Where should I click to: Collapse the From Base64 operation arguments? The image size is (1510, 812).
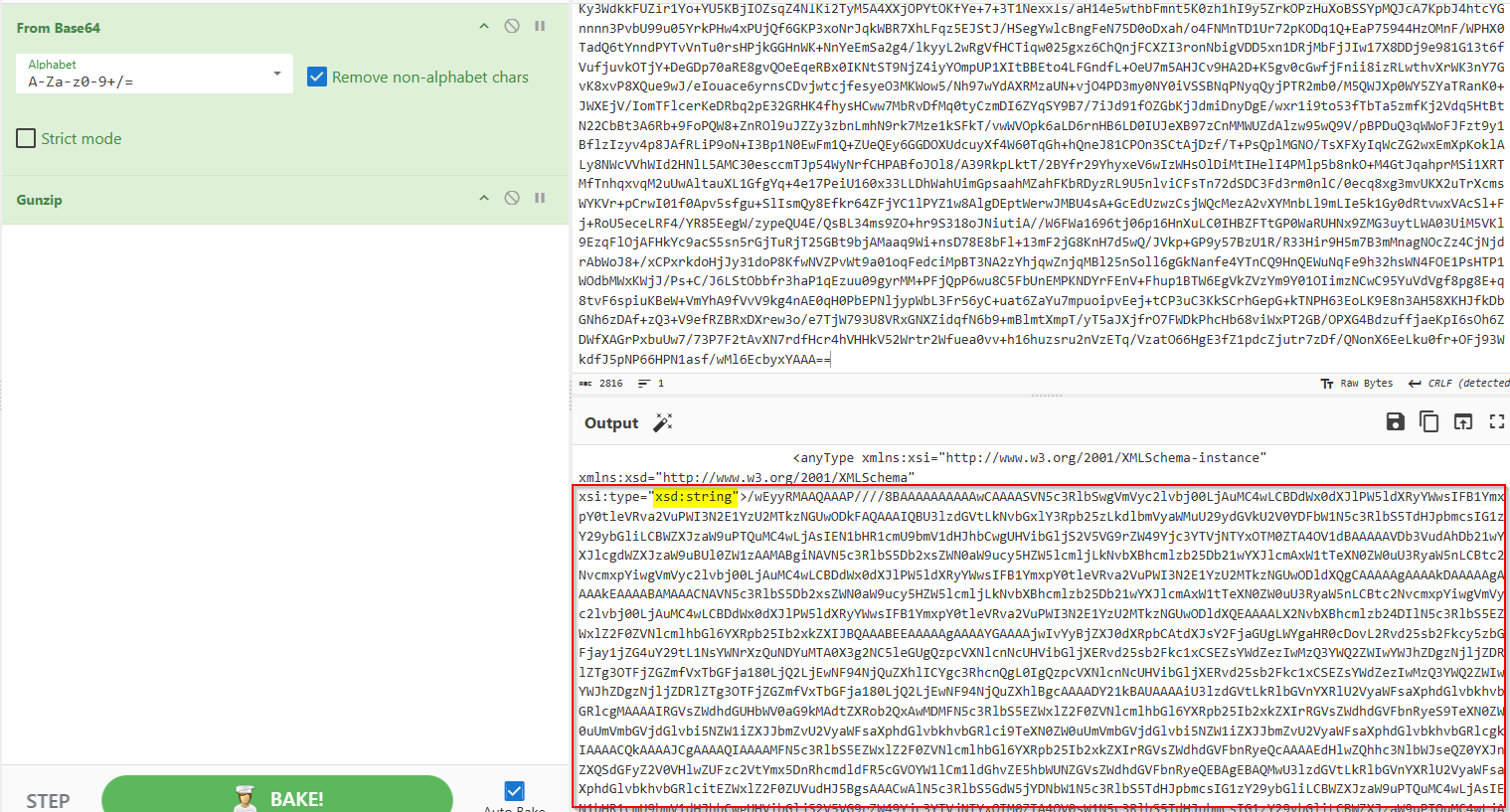pyautogui.click(x=484, y=27)
